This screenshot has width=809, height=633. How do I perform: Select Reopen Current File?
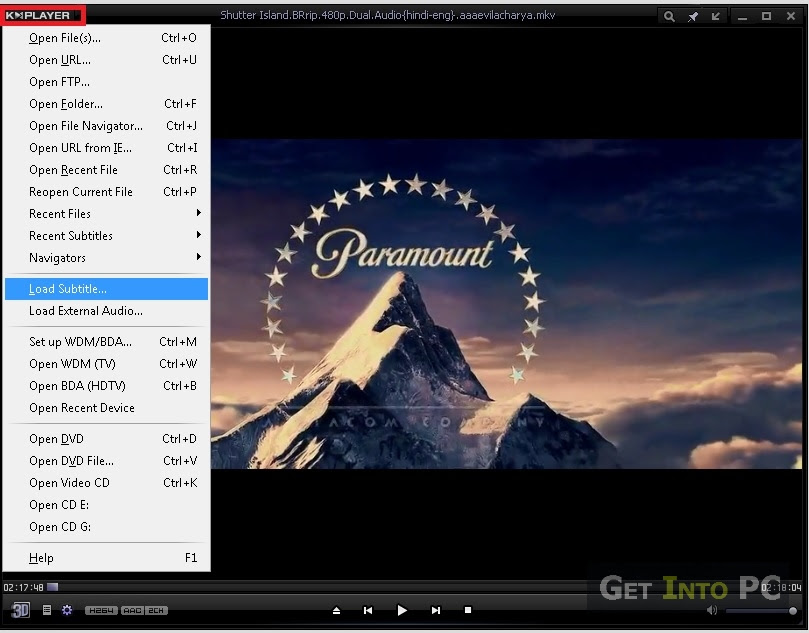click(x=106, y=192)
